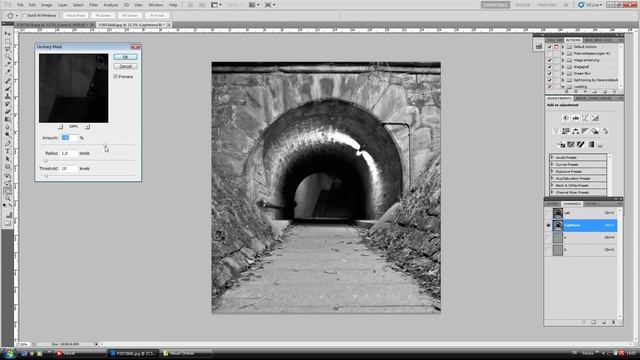The image size is (640, 360).
Task: Open the collapsed history panel icon
Action: (539, 47)
